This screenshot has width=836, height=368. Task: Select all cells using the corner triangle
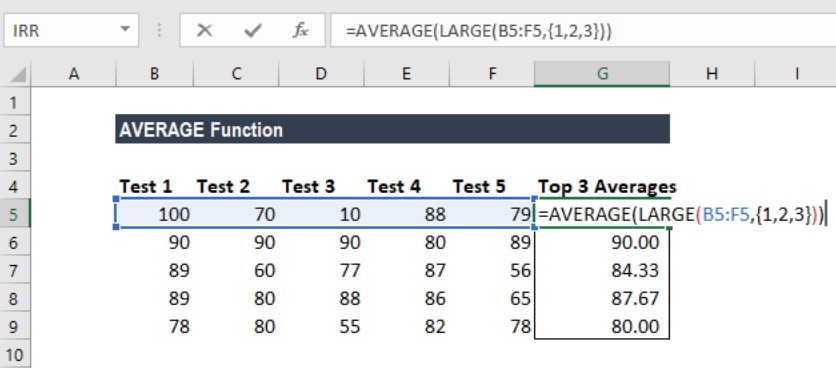(x=19, y=74)
